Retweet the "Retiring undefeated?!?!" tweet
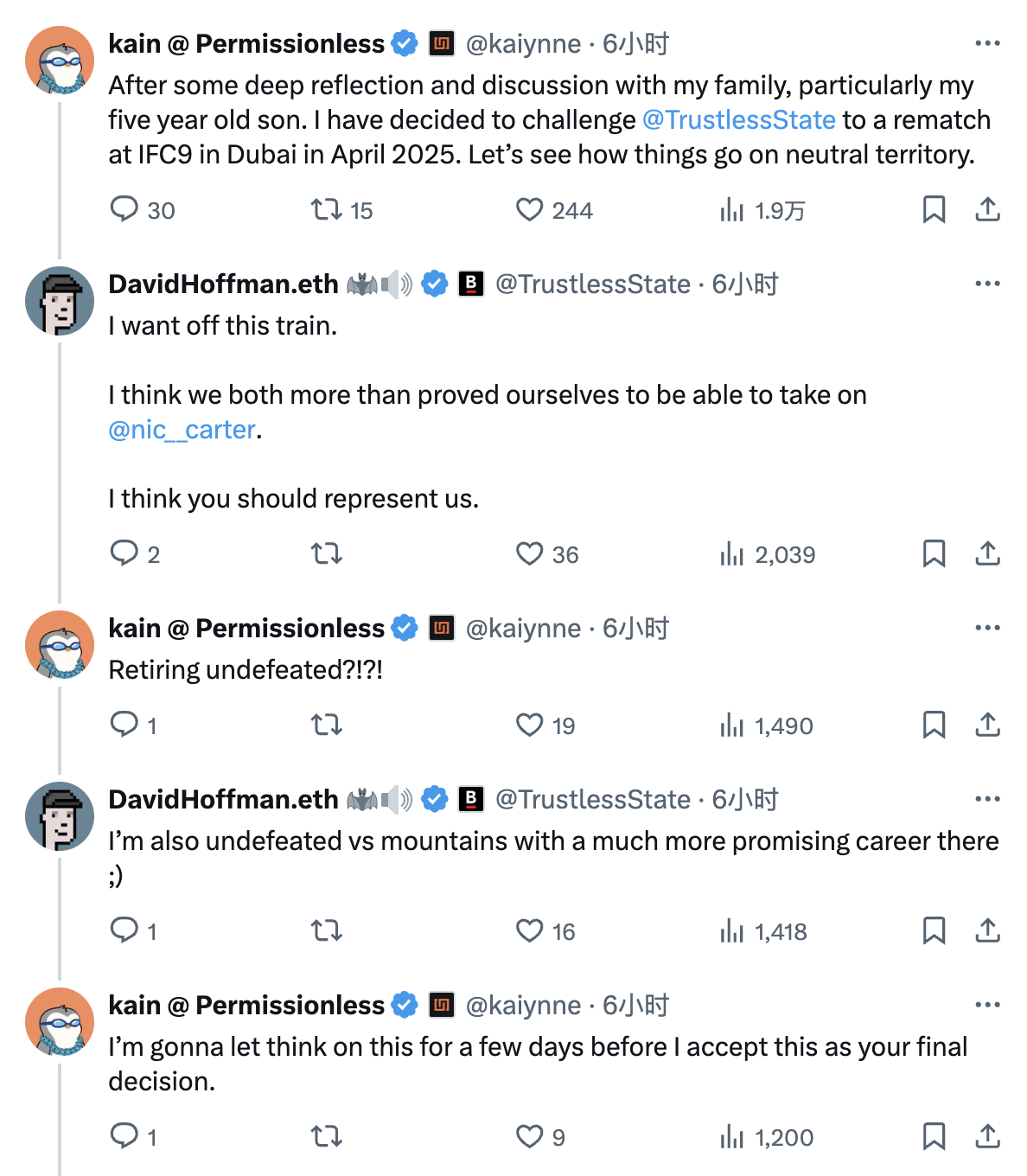1027x1176 pixels. click(327, 725)
